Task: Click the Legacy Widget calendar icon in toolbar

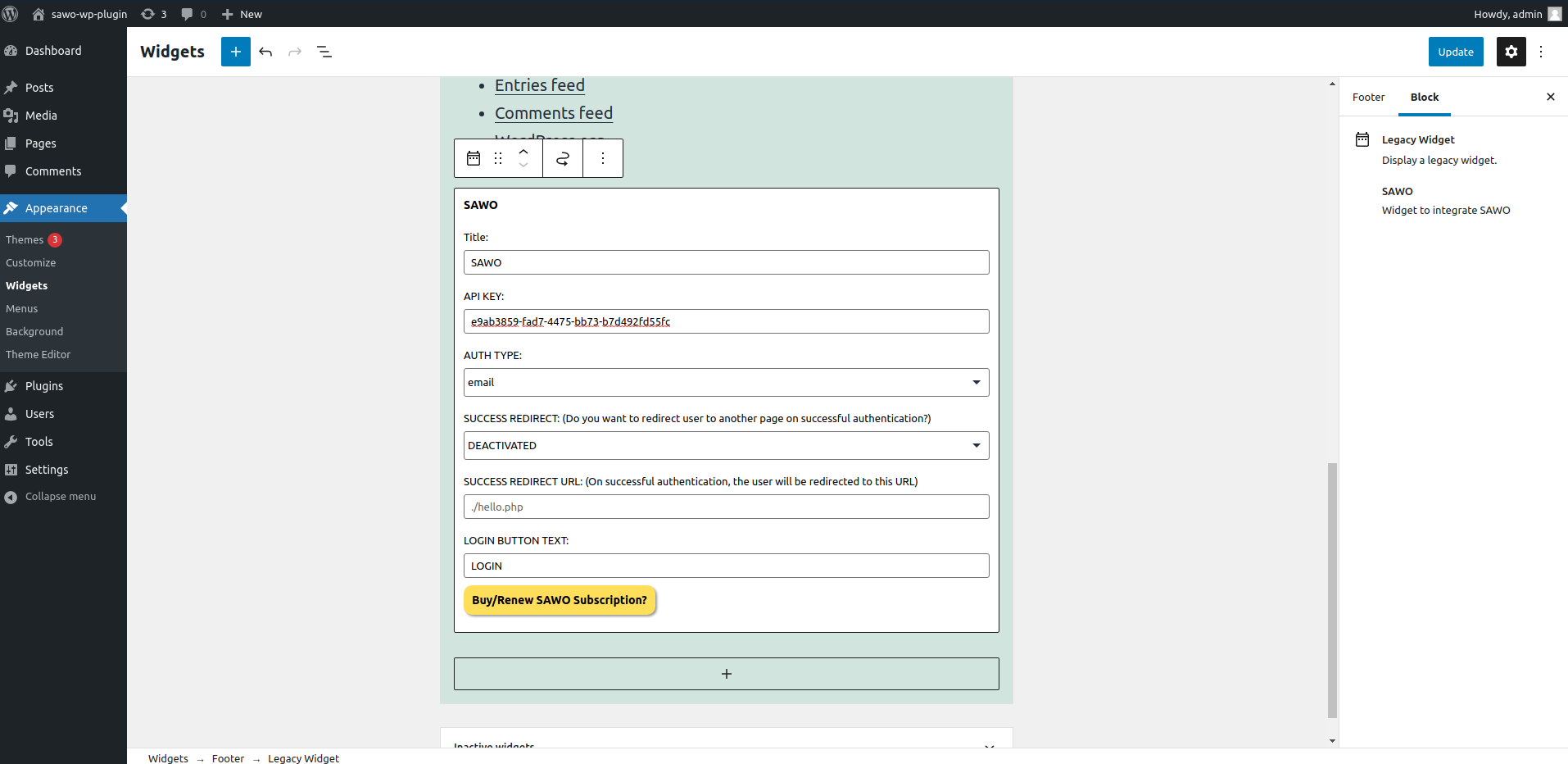Action: (474, 158)
